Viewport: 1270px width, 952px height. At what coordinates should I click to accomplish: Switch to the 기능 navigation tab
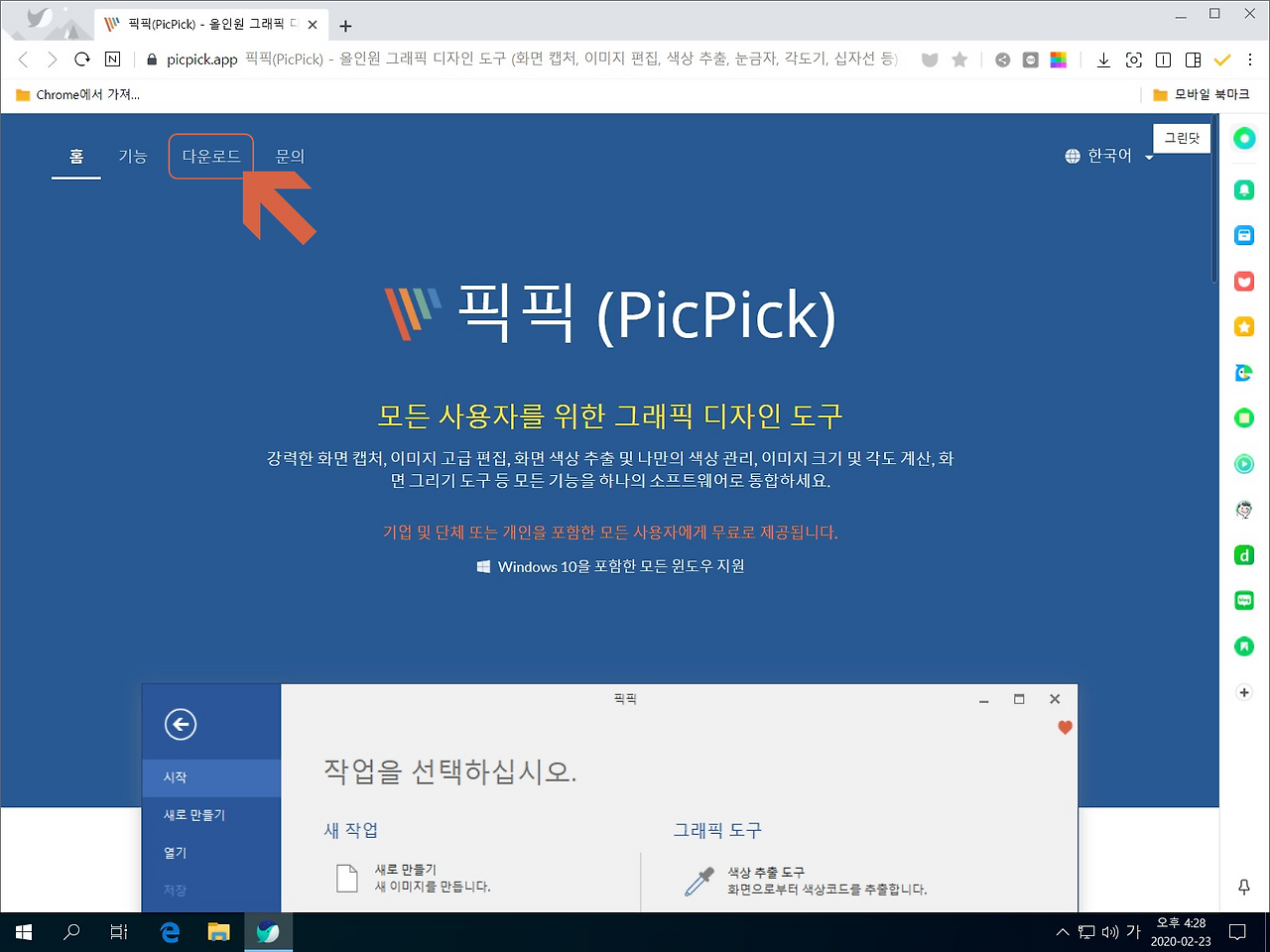(x=133, y=156)
